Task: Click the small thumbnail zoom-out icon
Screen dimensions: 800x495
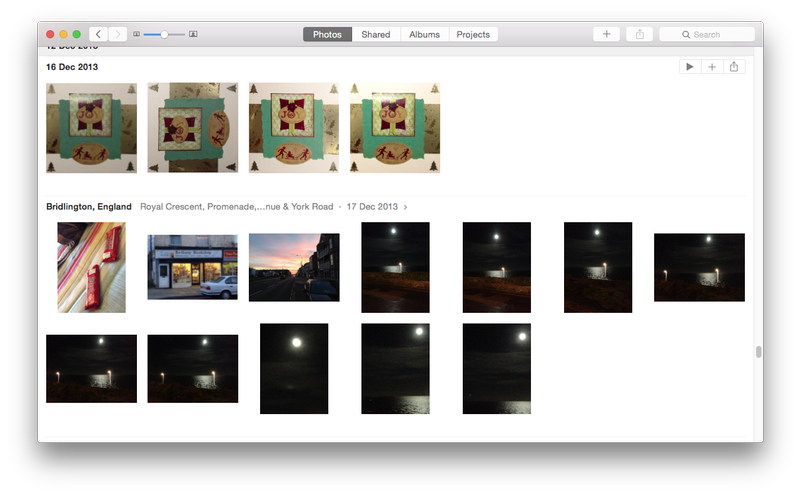Action: 137,34
